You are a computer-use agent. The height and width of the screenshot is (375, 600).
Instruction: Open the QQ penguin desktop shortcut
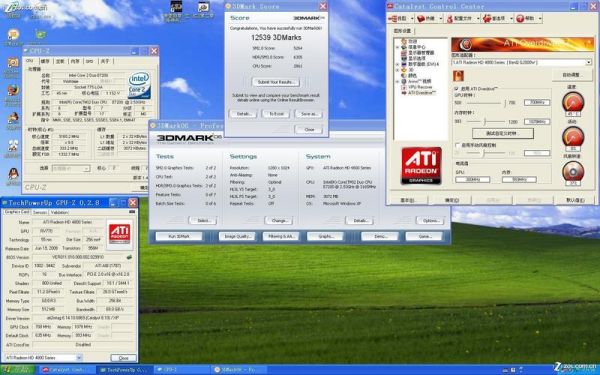[13, 173]
